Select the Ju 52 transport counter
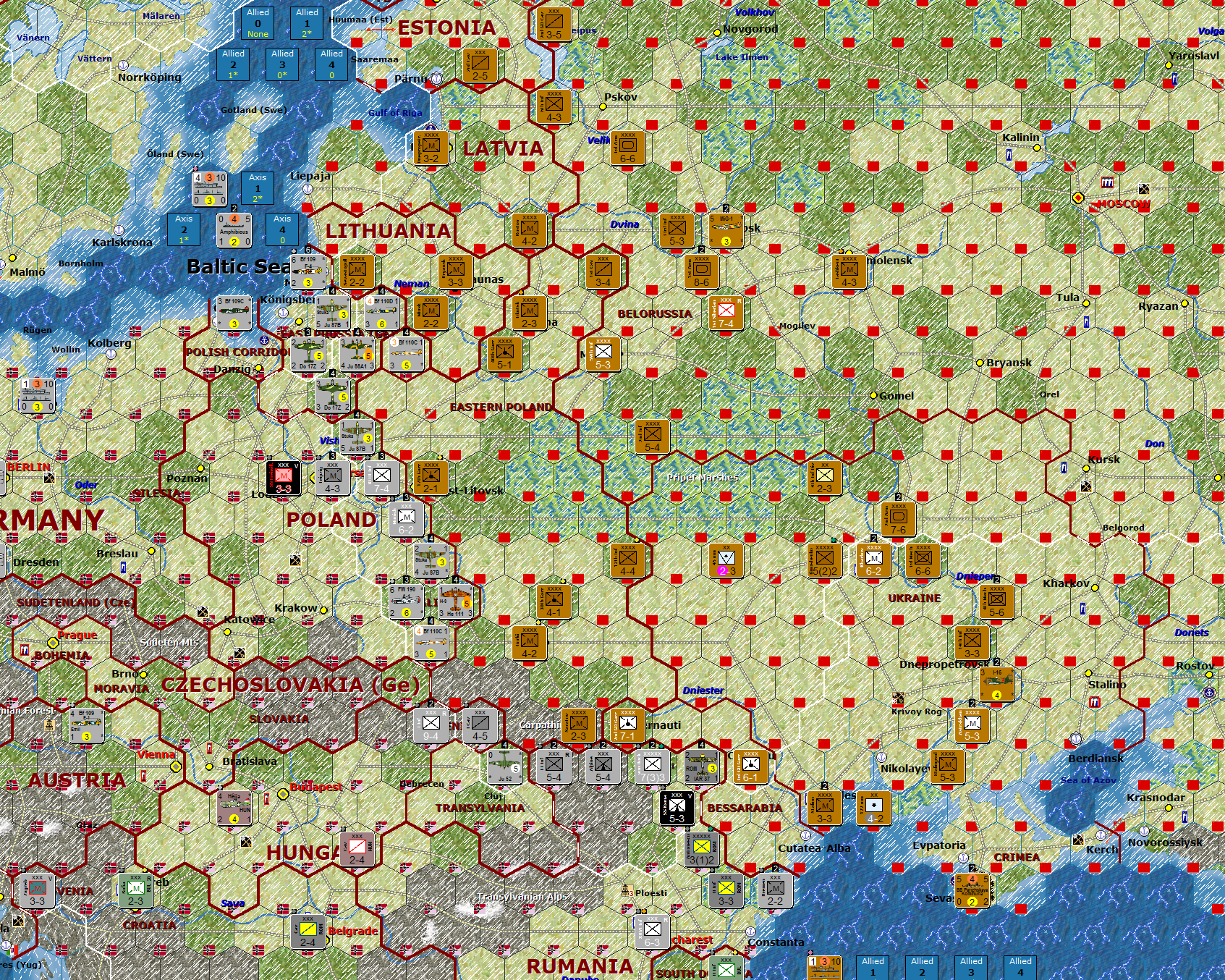Viewport: 1225px width, 980px height. coord(504,766)
